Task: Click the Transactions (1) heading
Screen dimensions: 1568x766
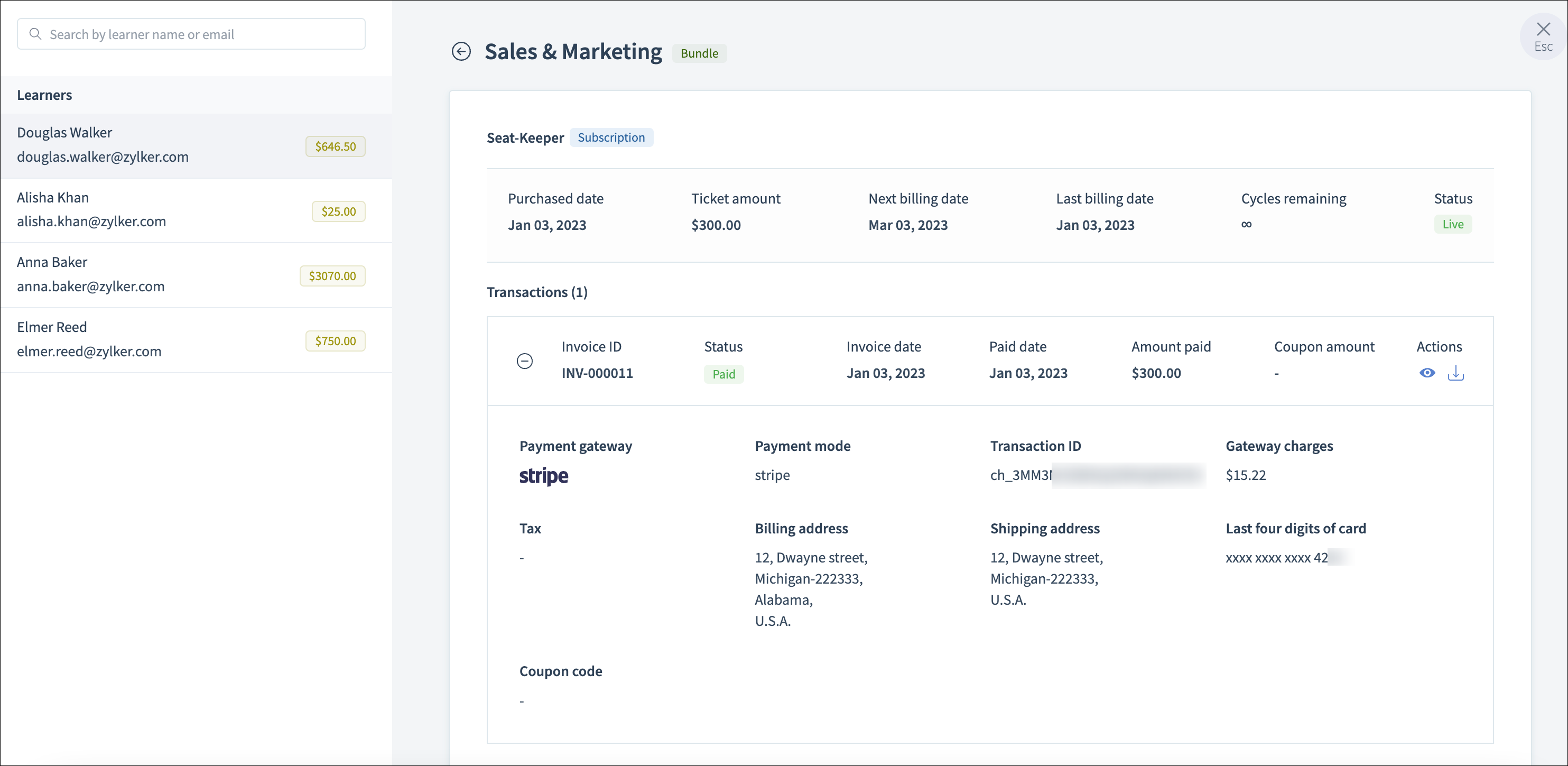Action: (537, 292)
